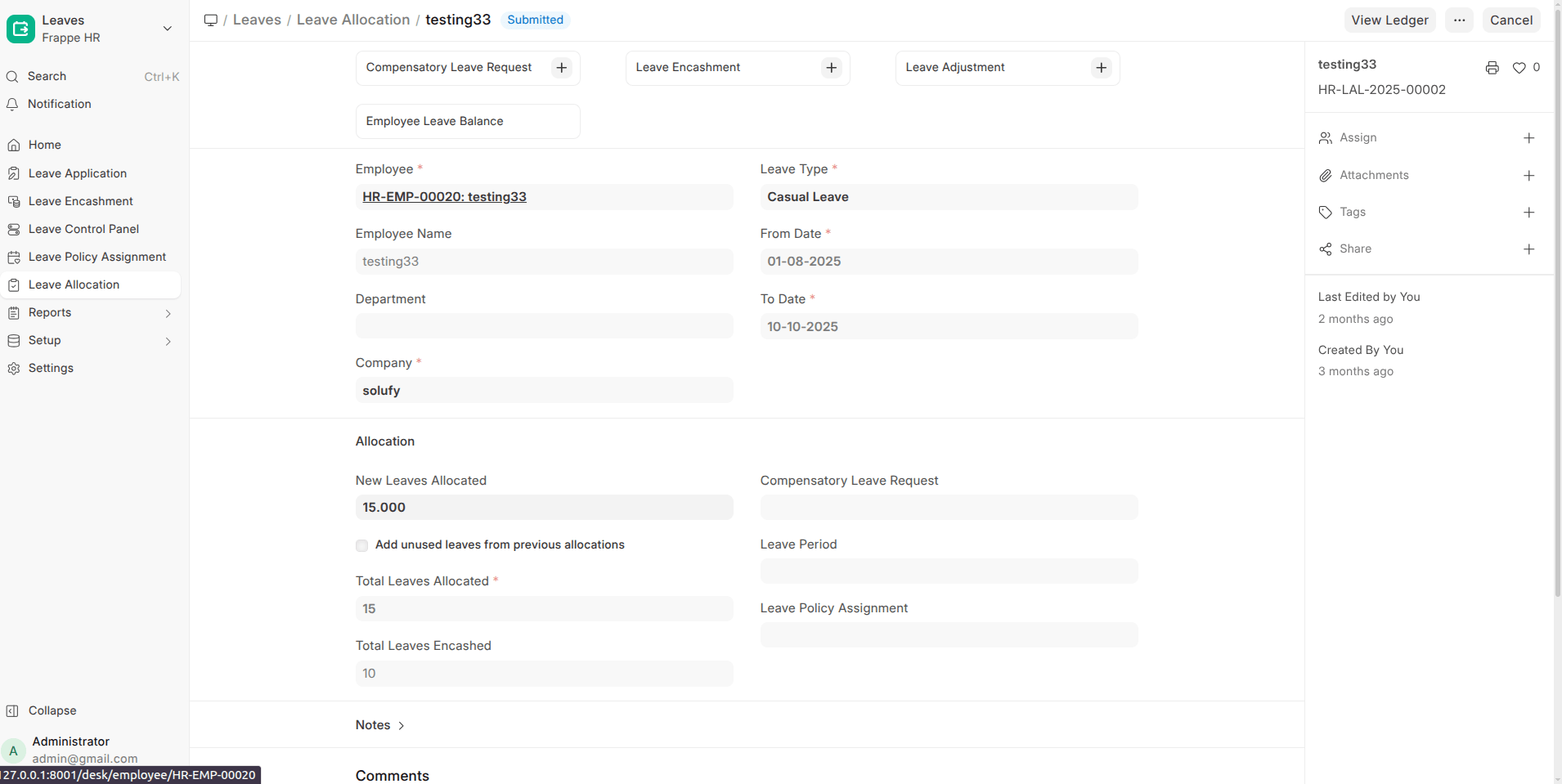This screenshot has height=784, width=1562.
Task: Expand the Reports sidebar section
Action: [x=168, y=313]
